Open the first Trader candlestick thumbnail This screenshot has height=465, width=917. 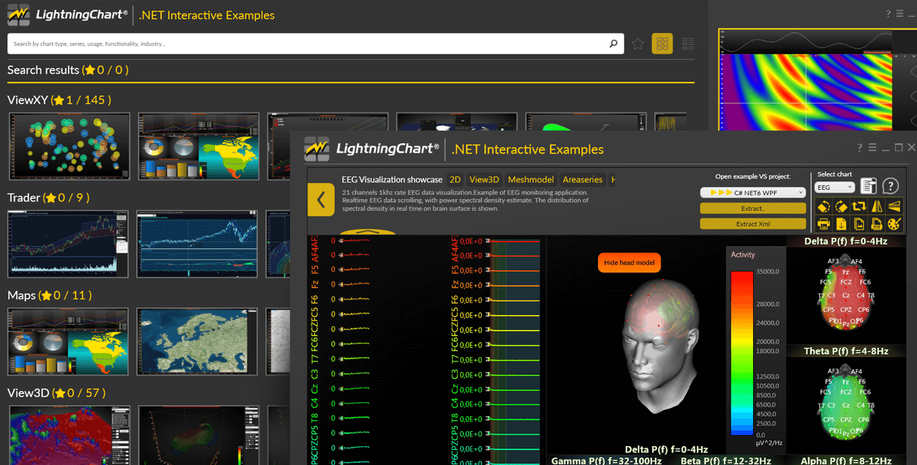(x=68, y=244)
